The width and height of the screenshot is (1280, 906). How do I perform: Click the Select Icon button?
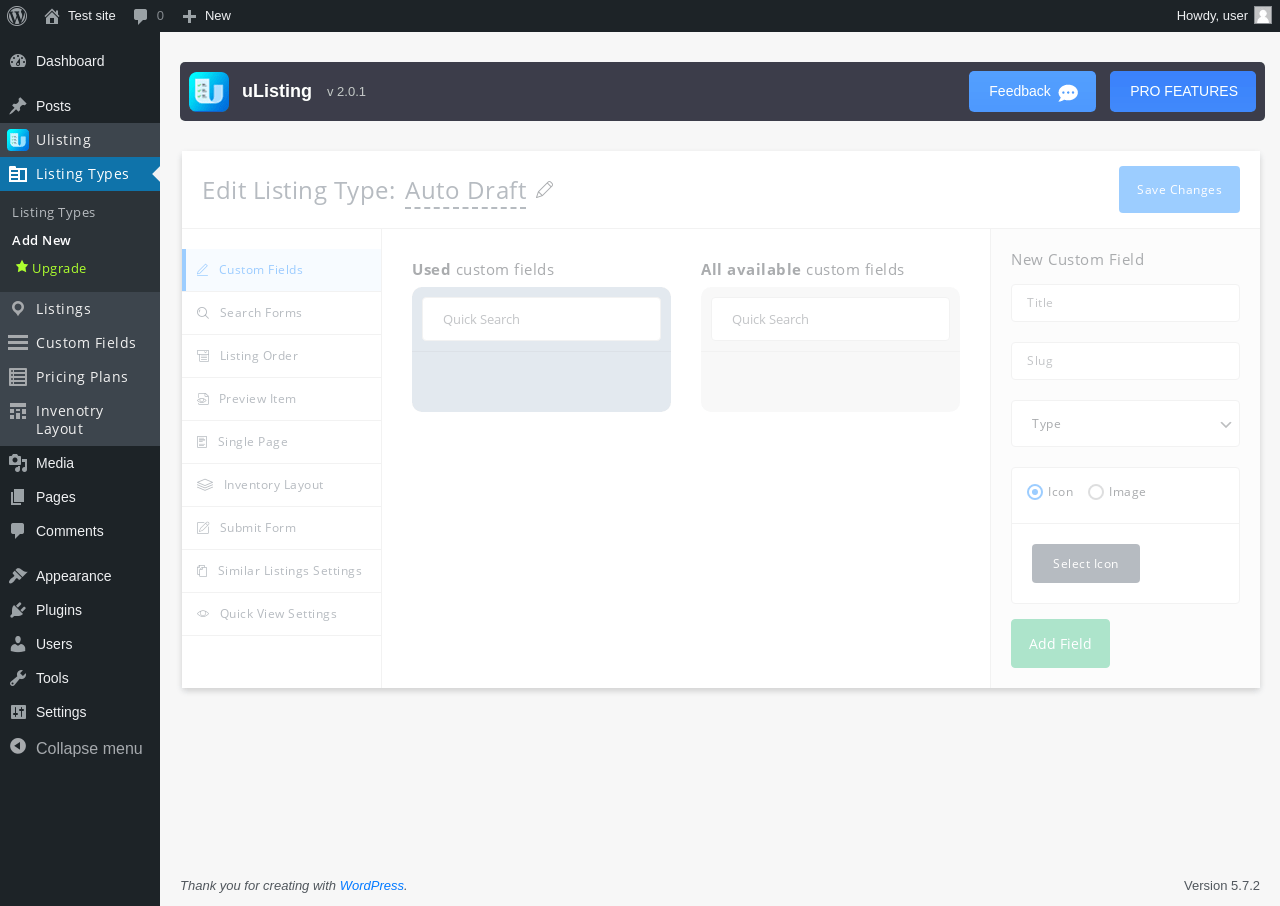point(1086,564)
